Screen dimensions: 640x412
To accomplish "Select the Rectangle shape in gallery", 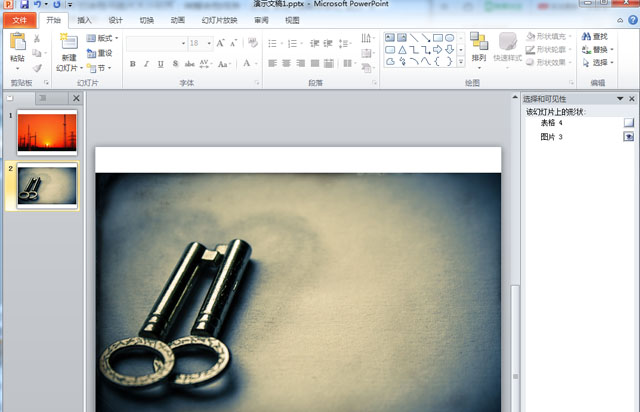I will pyautogui.click(x=438, y=38).
